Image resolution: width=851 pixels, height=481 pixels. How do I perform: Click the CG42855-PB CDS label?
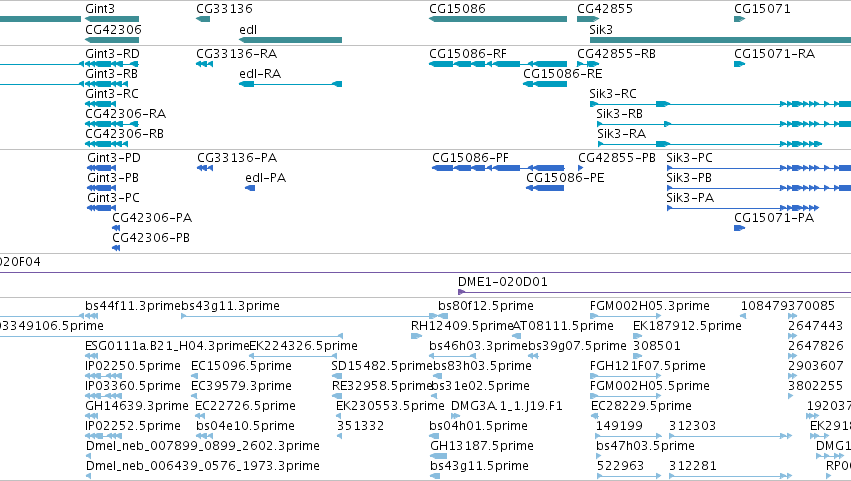click(x=617, y=158)
